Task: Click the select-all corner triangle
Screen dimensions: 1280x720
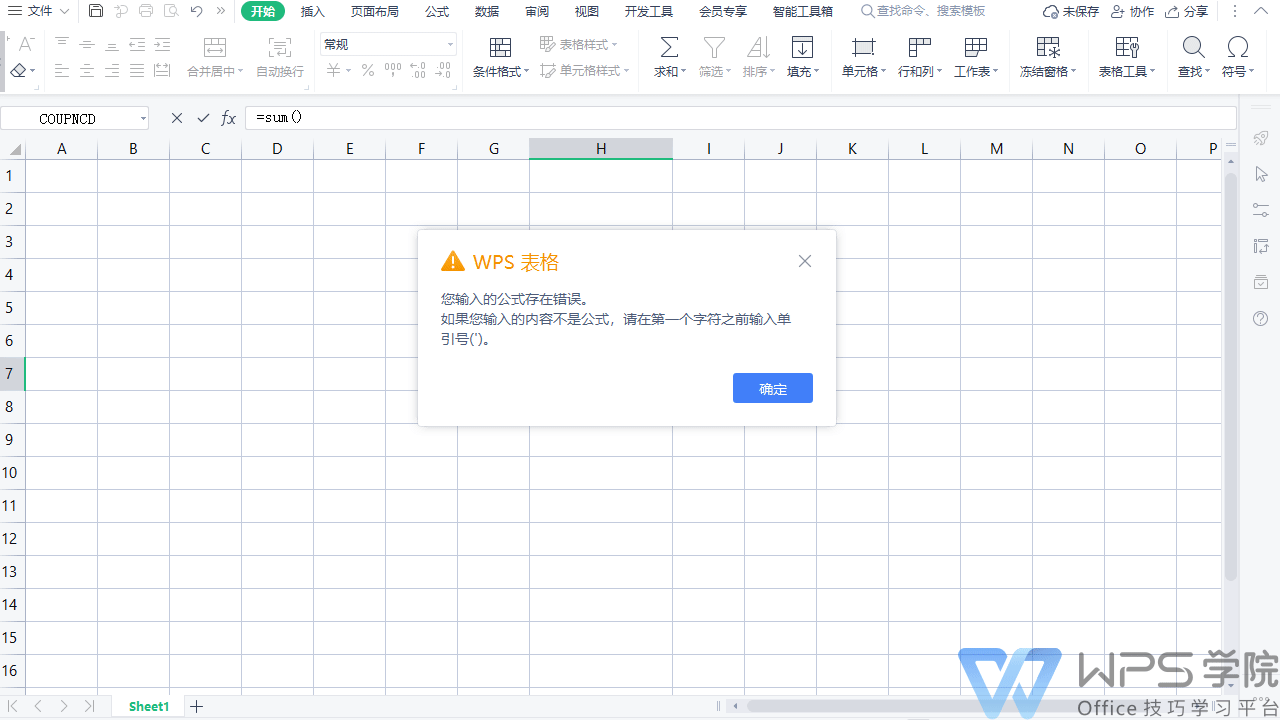Action: click(x=13, y=149)
